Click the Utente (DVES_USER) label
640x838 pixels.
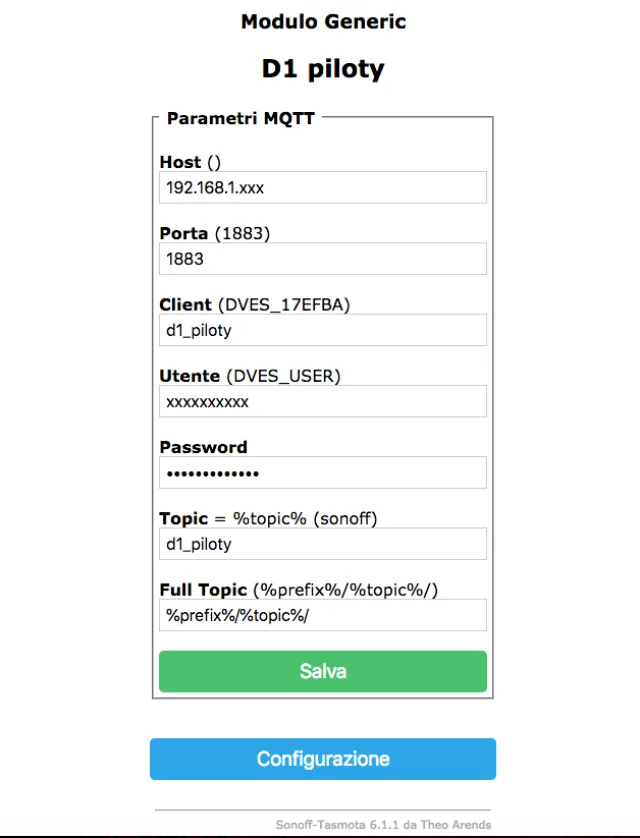[250, 376]
